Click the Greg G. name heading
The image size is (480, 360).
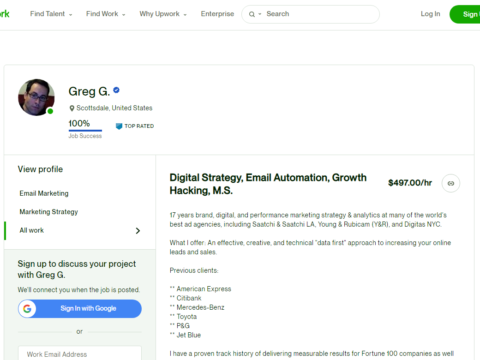[89, 91]
